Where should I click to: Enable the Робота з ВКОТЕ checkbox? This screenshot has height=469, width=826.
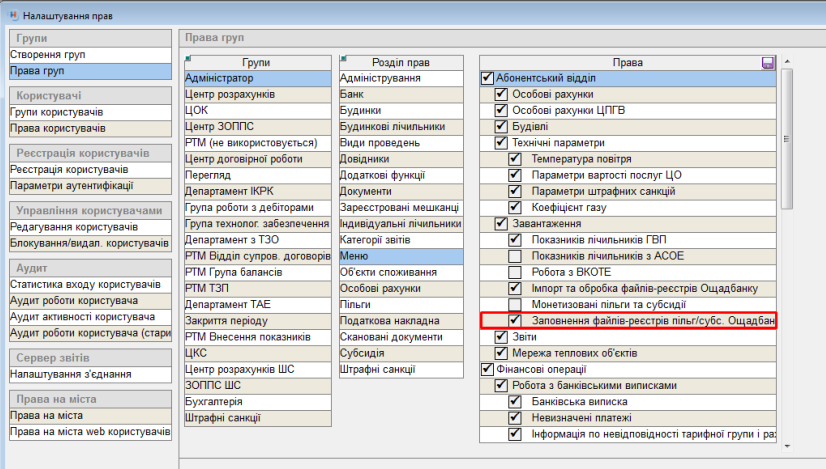click(x=515, y=272)
